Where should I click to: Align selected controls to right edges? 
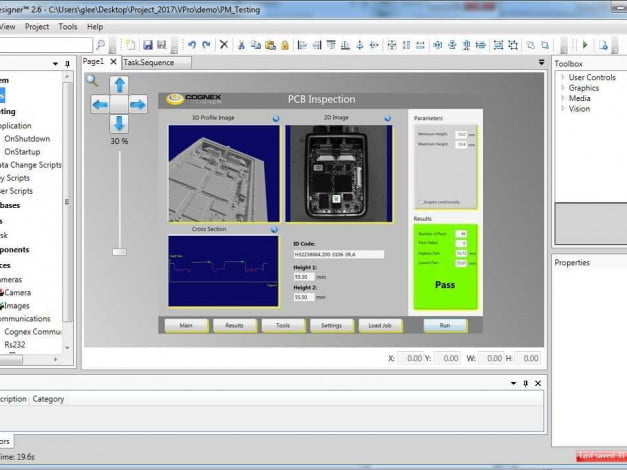coord(317,45)
